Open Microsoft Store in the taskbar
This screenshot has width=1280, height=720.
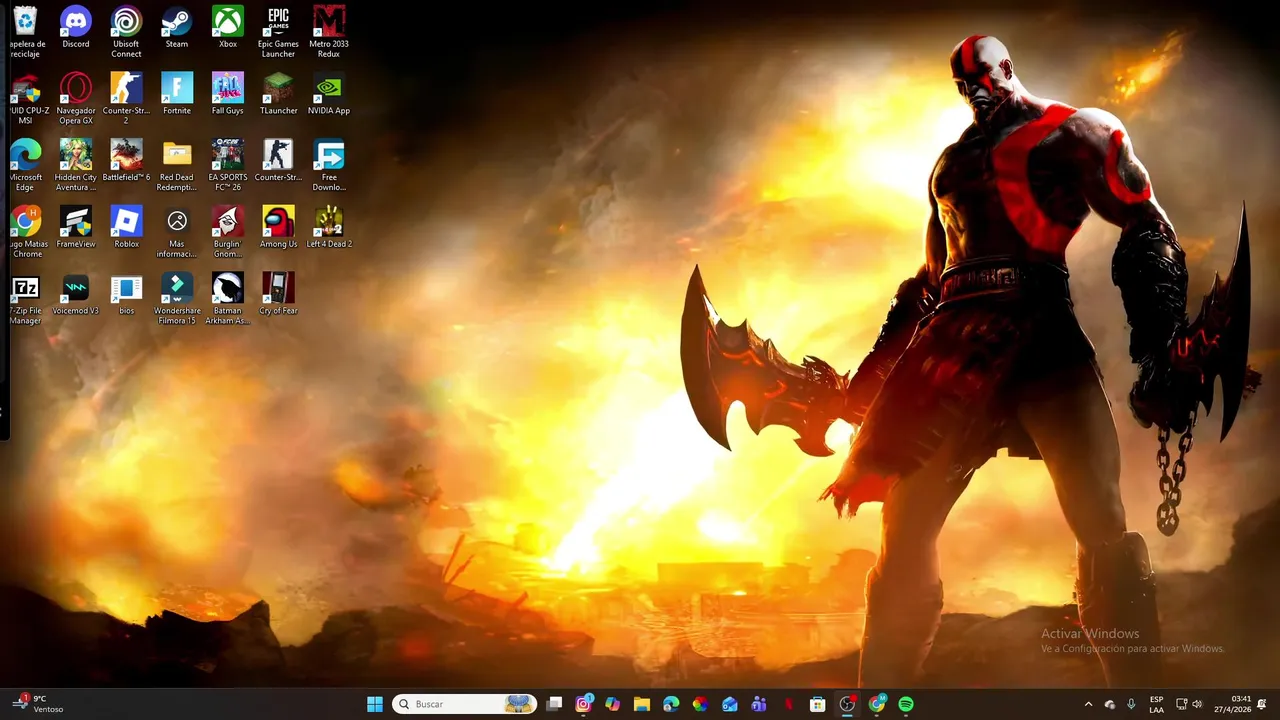pyautogui.click(x=817, y=704)
